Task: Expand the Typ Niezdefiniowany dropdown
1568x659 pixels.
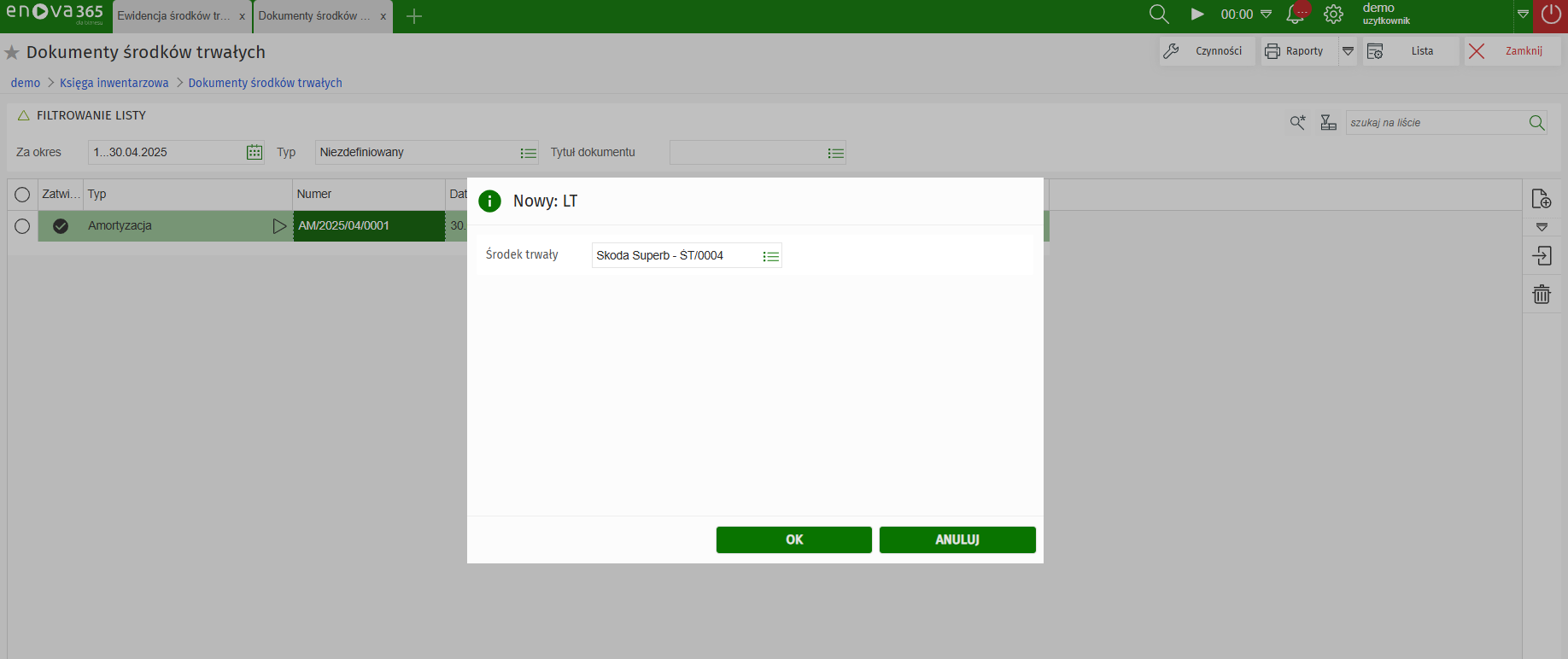Action: click(528, 153)
